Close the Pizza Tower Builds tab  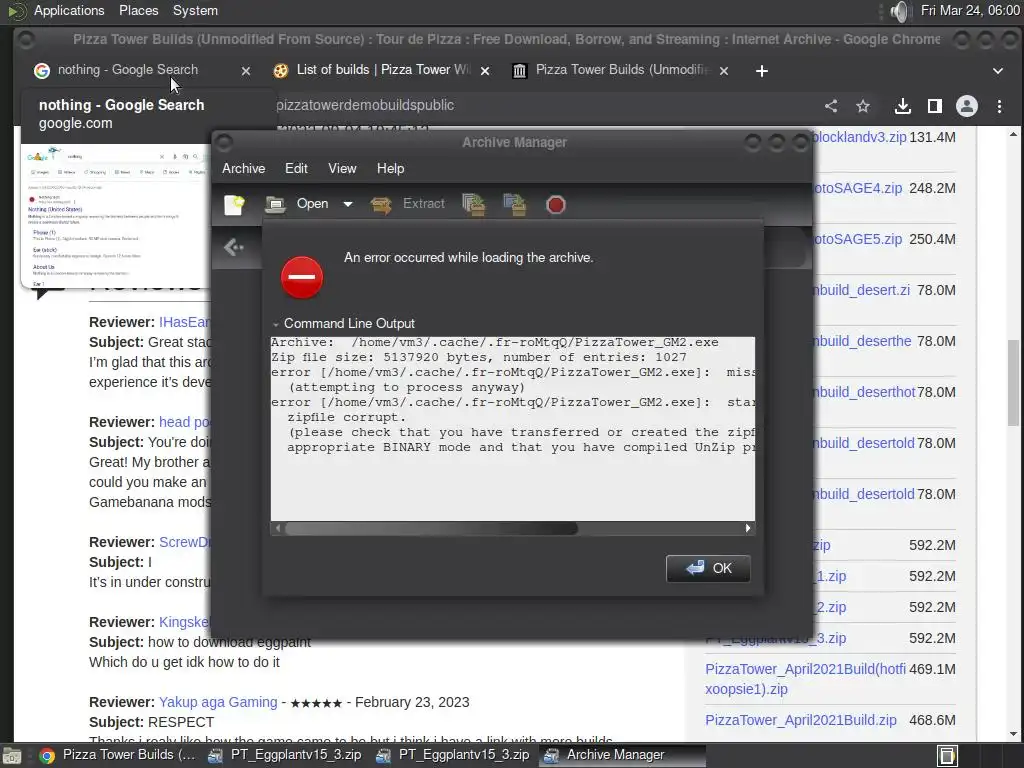[x=724, y=71]
